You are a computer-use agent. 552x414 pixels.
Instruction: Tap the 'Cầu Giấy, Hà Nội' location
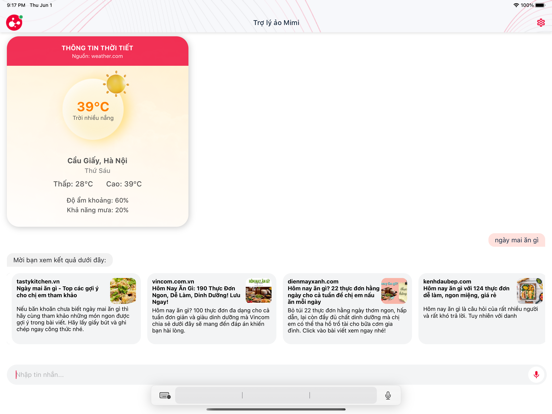[x=98, y=161]
